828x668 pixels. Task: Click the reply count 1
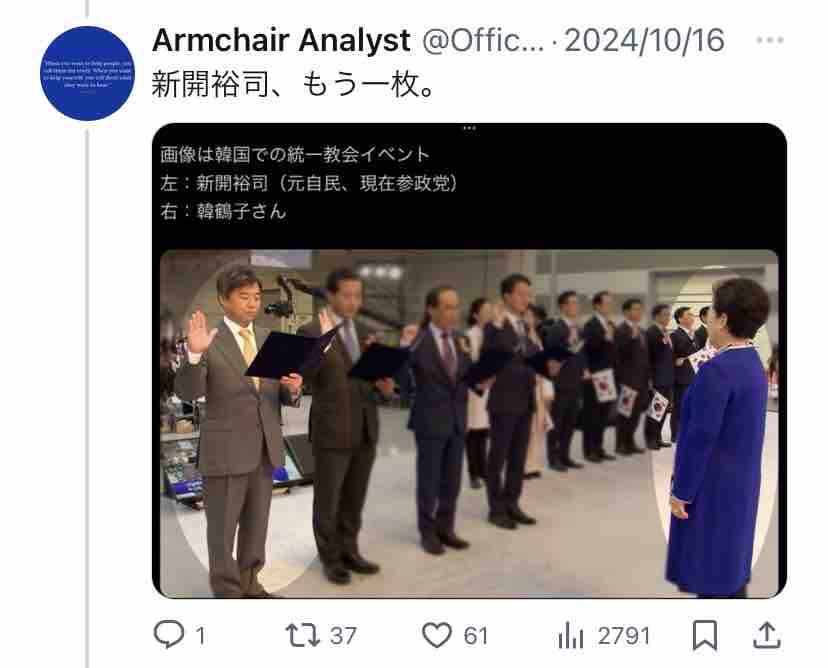(201, 636)
